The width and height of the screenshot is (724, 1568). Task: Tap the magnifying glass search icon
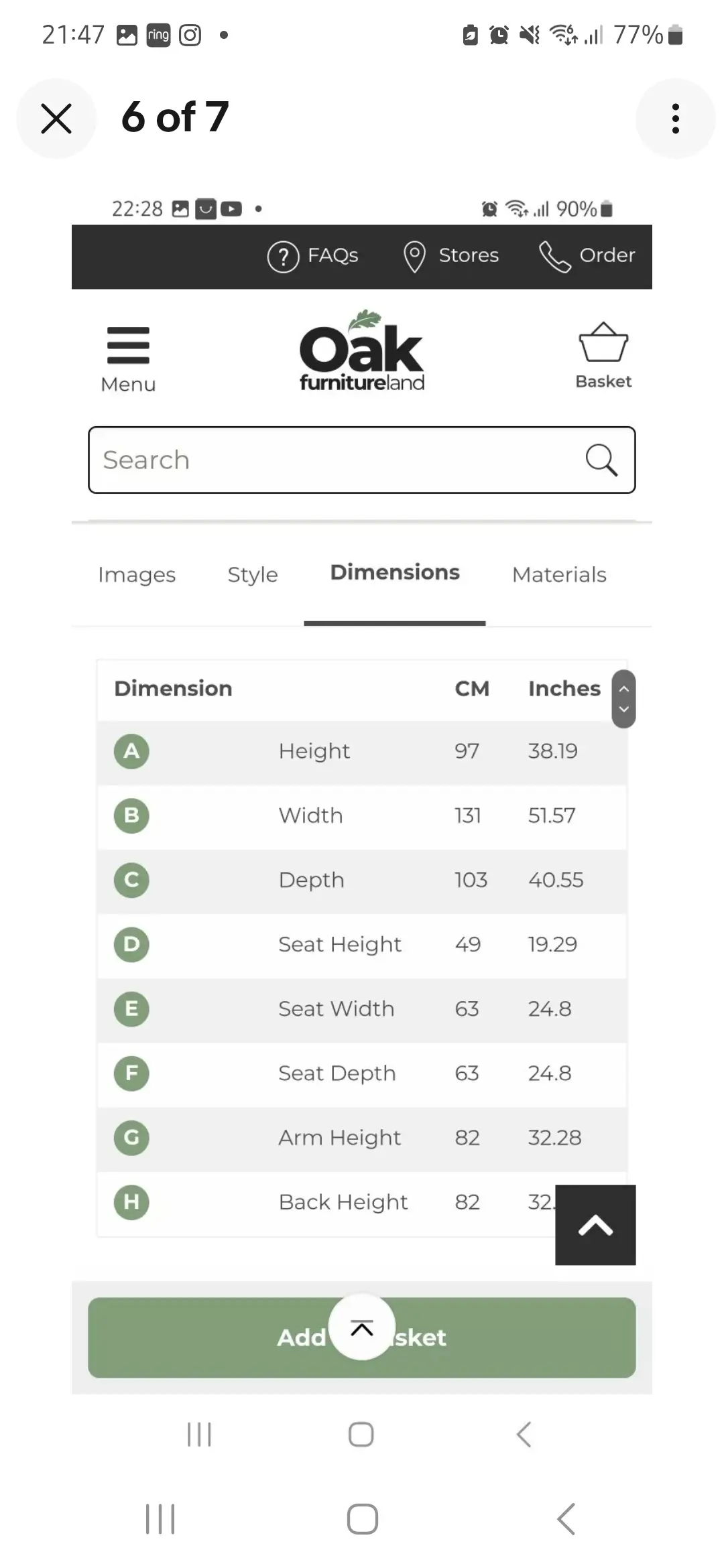coord(601,460)
